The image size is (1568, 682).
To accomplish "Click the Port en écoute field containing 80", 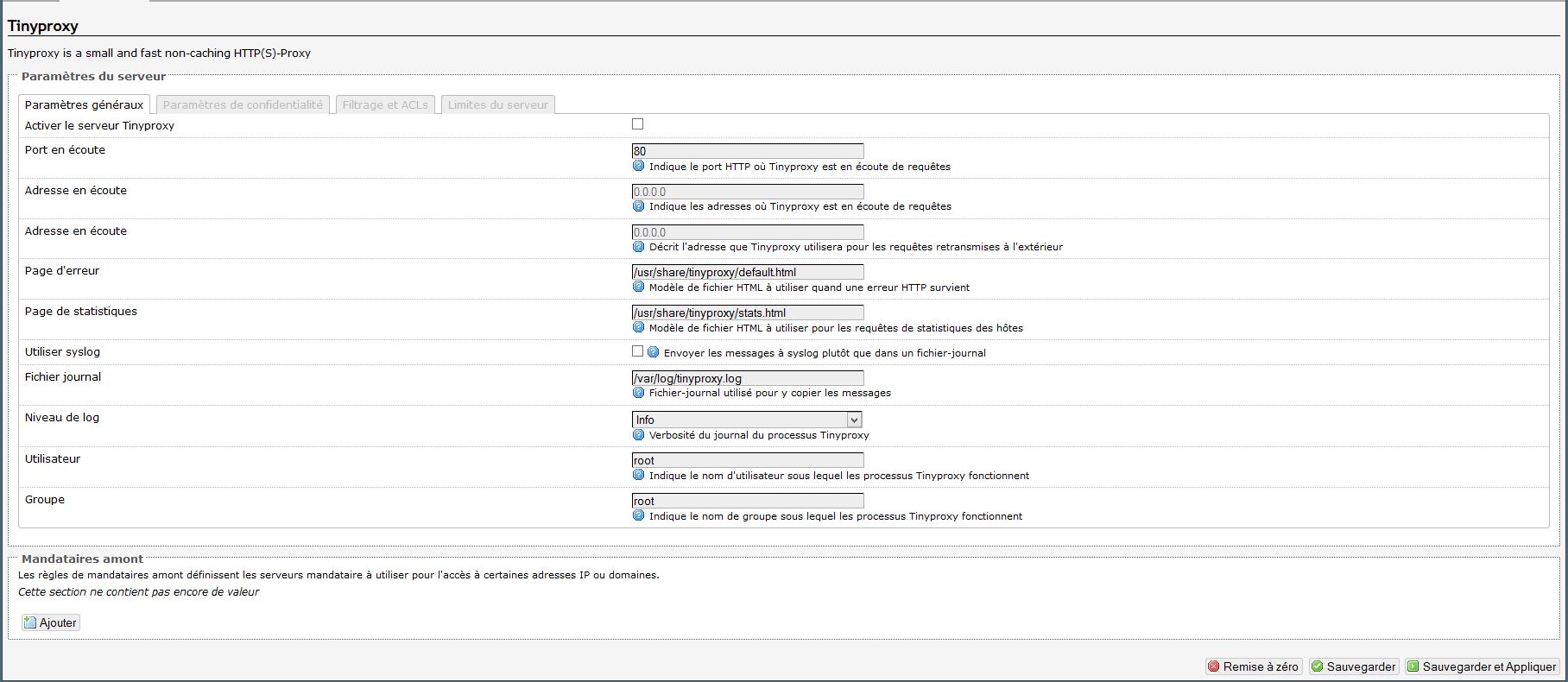I will [748, 151].
